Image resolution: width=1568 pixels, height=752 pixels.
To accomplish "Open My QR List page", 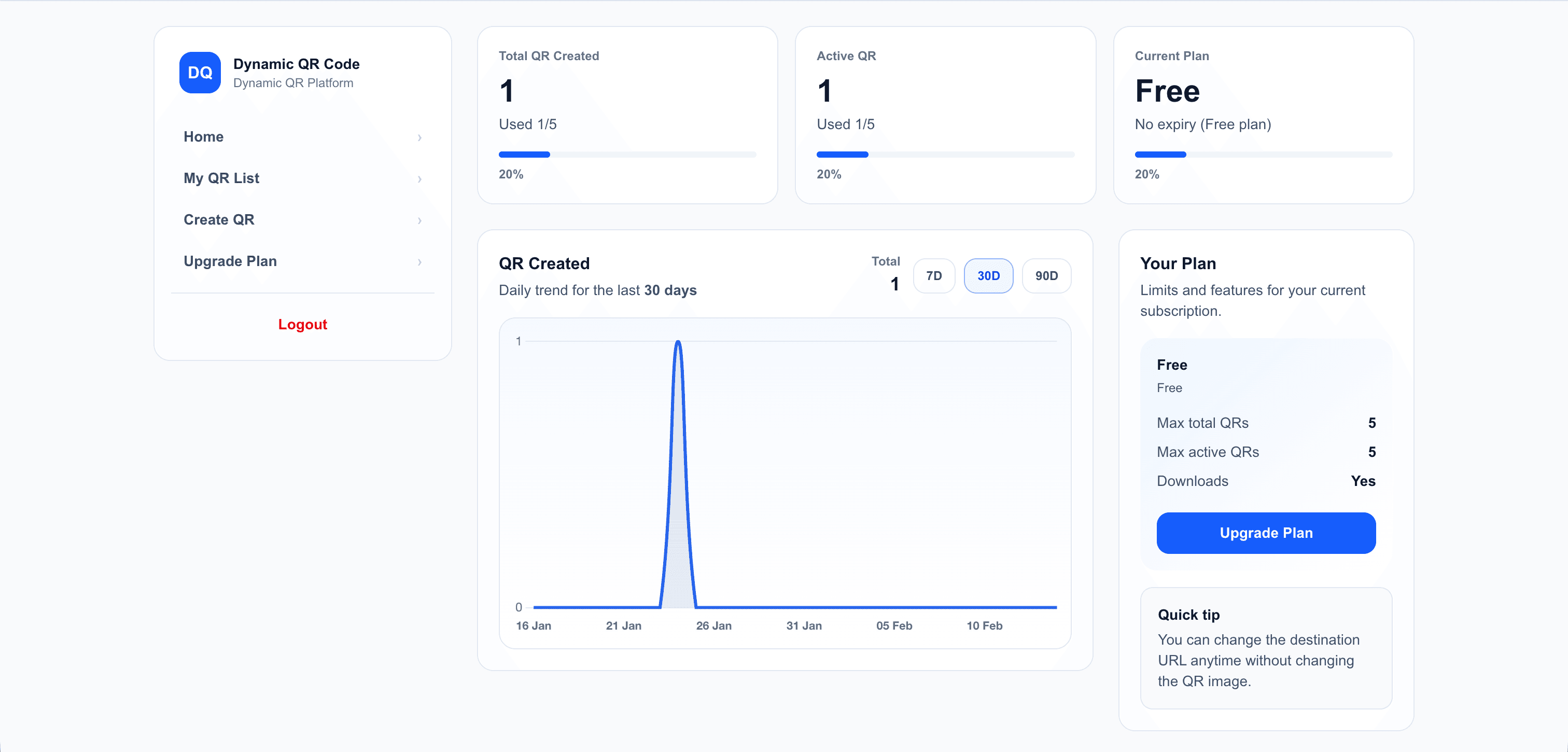I will coord(221,178).
